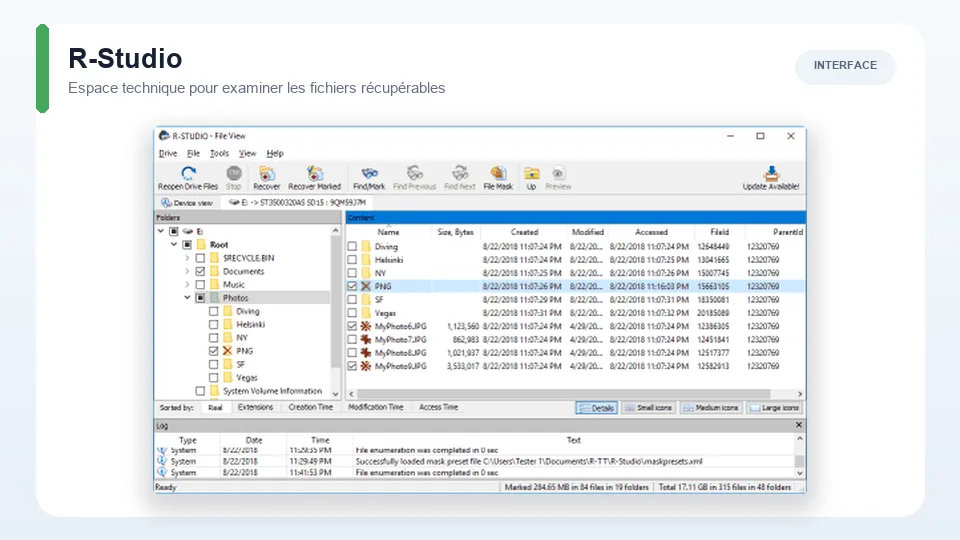Check the System Volume Information checkbox
Screen dimensions: 960x540
click(x=200, y=391)
